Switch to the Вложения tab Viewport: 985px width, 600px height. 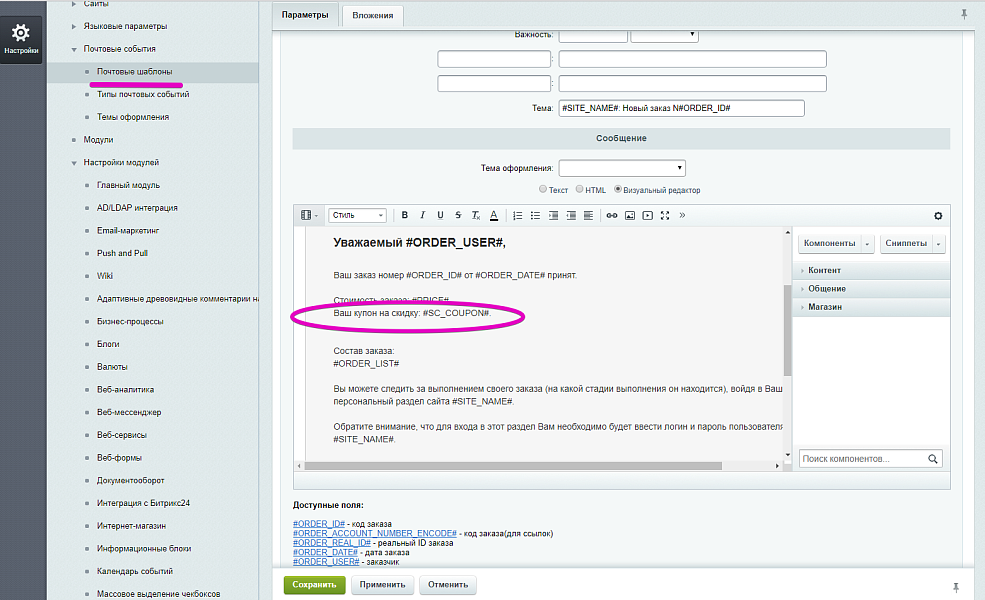pyautogui.click(x=373, y=15)
